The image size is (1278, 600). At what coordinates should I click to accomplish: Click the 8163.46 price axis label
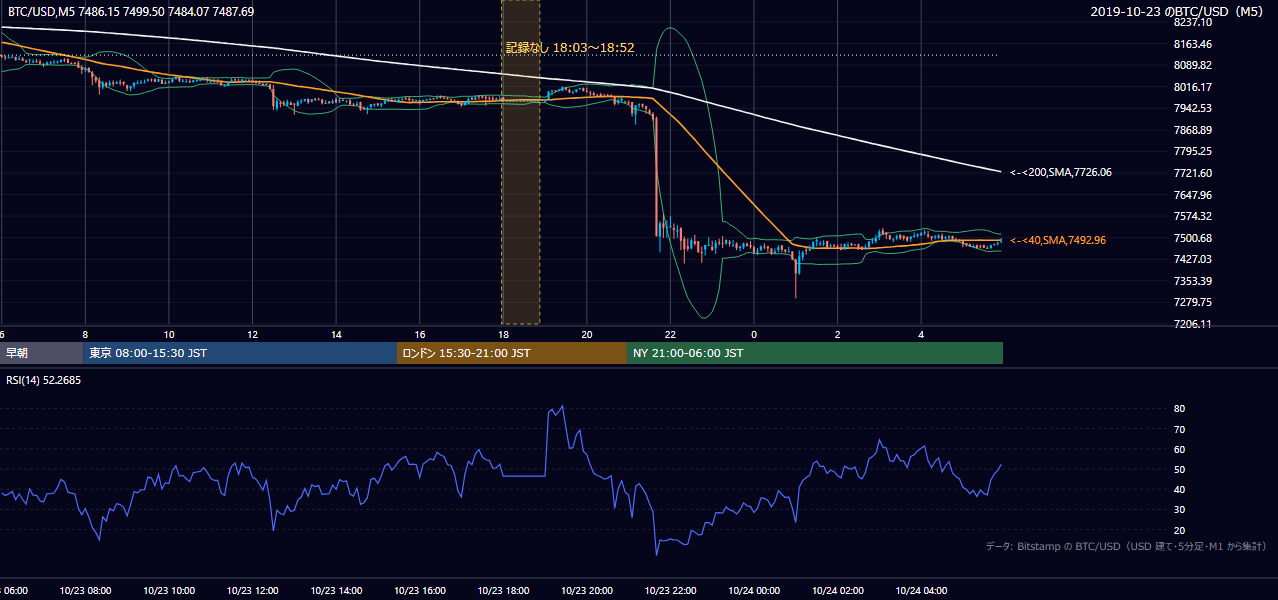click(1192, 44)
